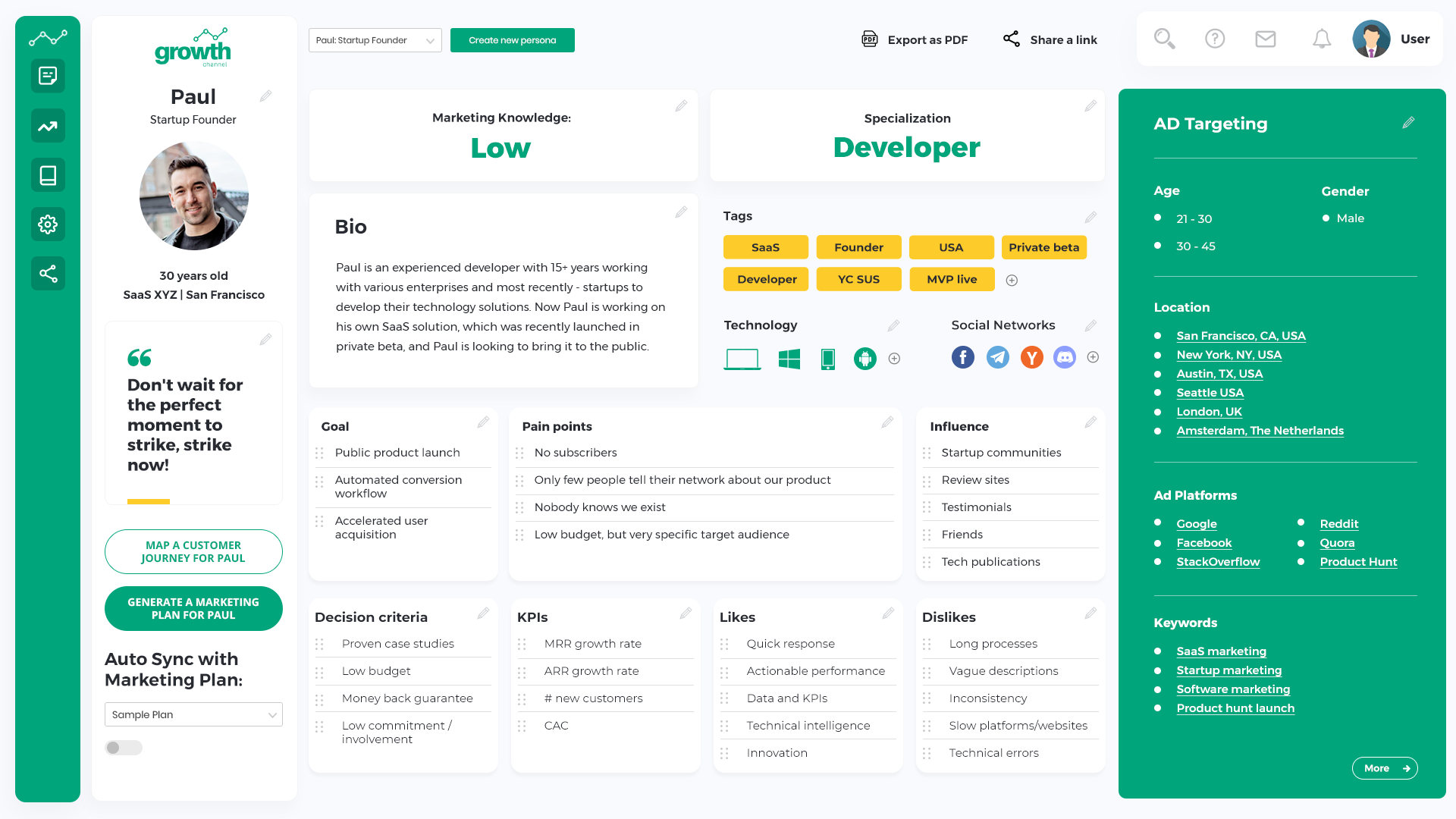Viewport: 1456px width, 819px height.
Task: Click the share a link icon
Action: click(x=1011, y=39)
